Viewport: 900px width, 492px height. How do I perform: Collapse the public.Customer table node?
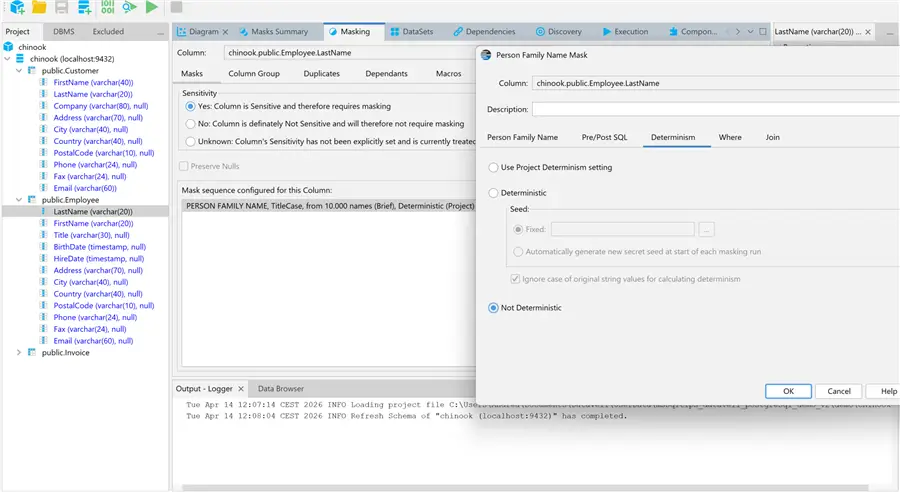pos(19,71)
